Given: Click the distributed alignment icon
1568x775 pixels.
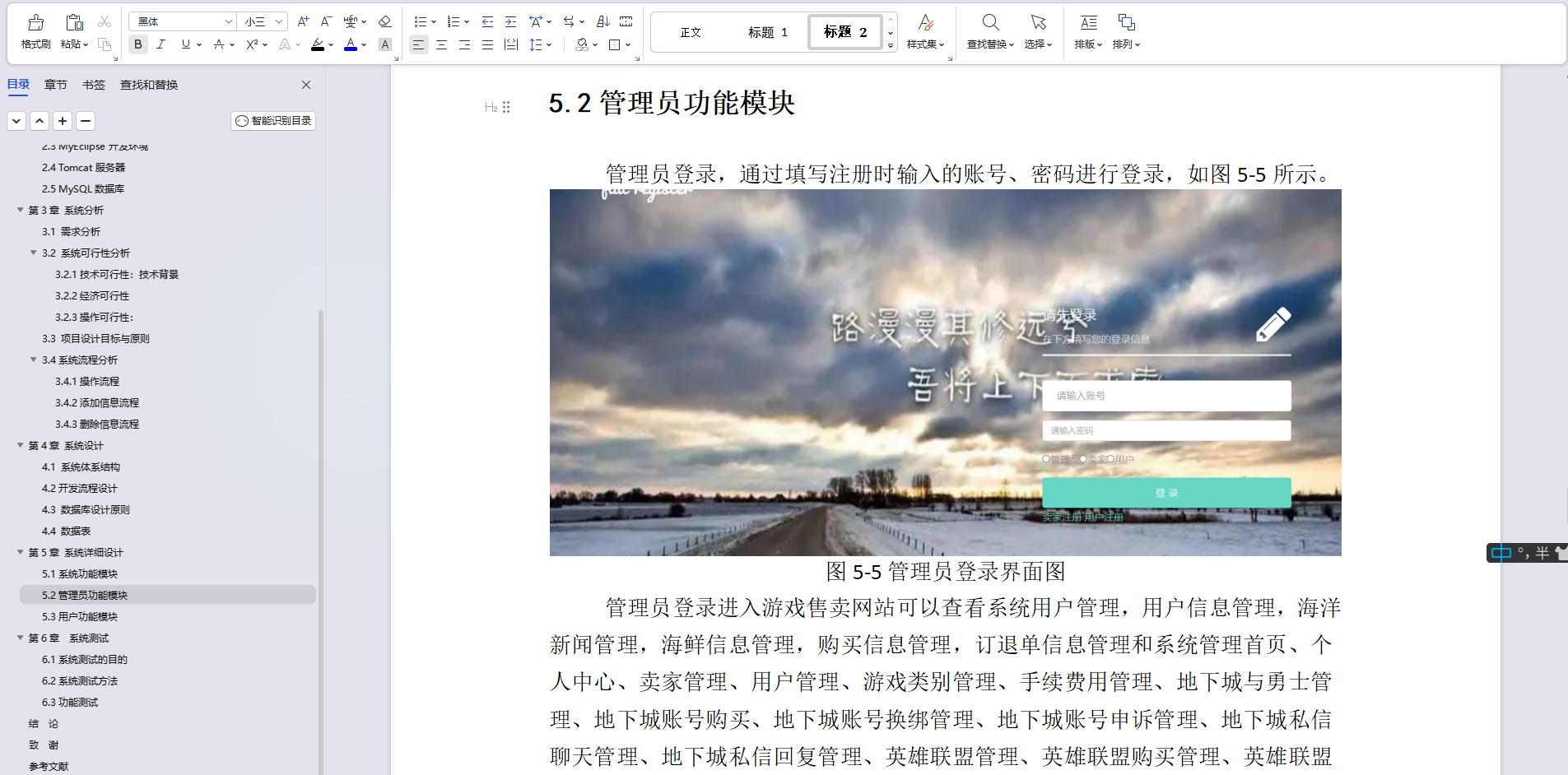Looking at the screenshot, I should (511, 44).
